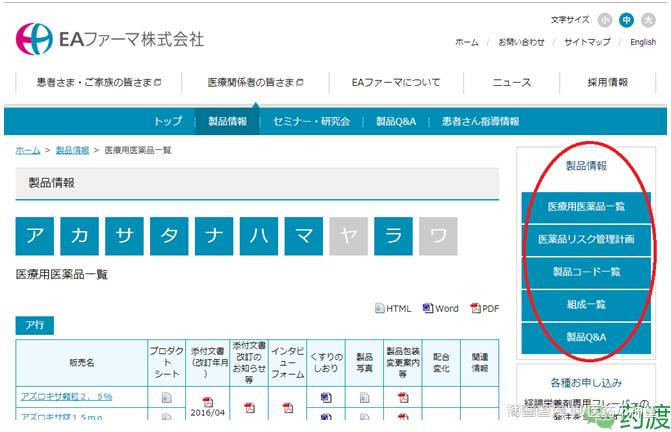Open the お問い合わせ contact link
Viewport: 671px width, 432px height.
[521, 42]
